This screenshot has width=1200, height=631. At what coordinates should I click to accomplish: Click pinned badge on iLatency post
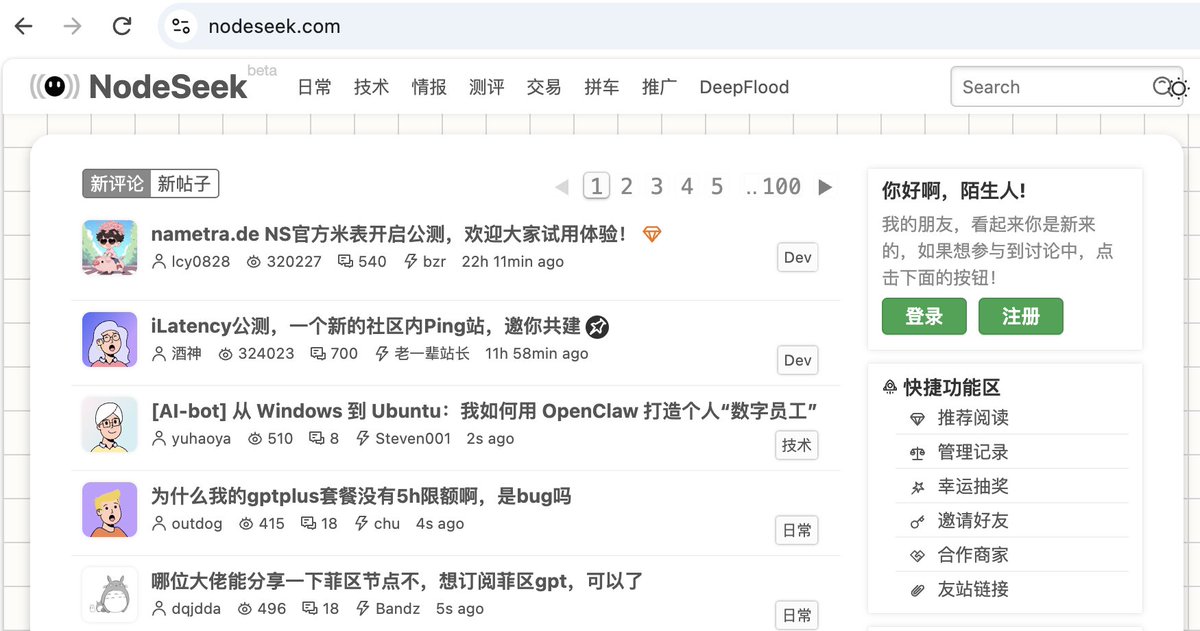pyautogui.click(x=597, y=326)
